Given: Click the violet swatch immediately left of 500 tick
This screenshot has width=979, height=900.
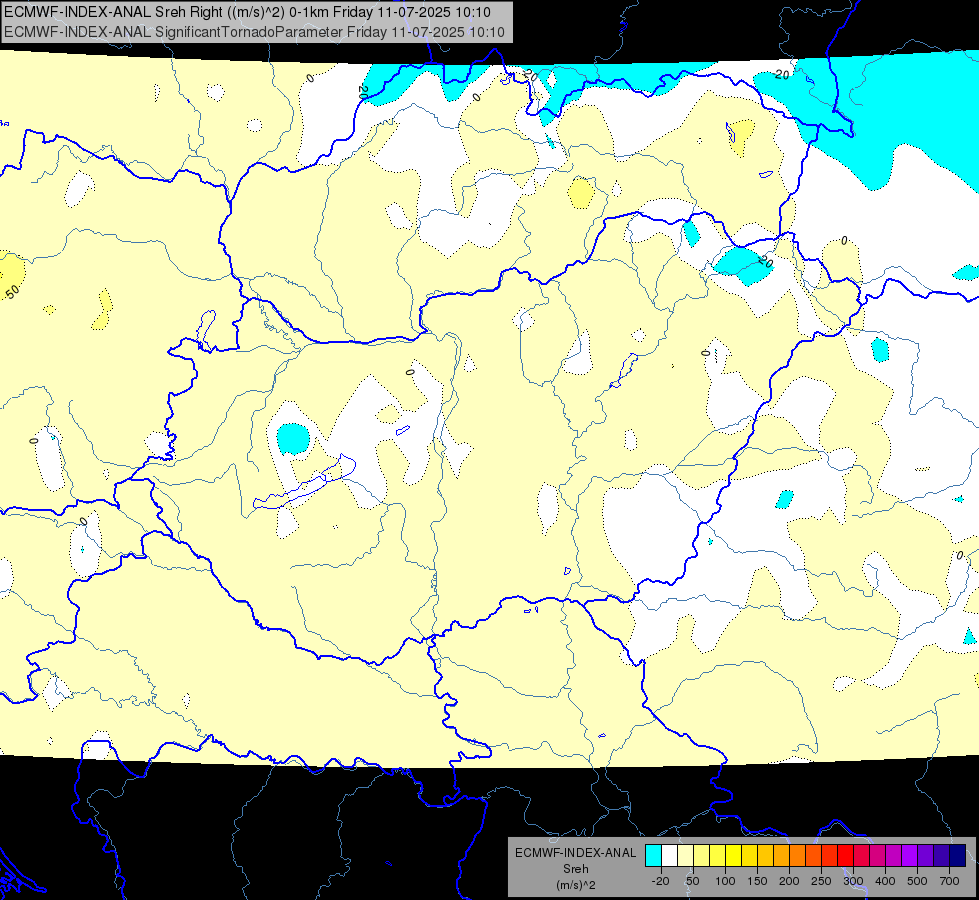Looking at the screenshot, I should point(910,856).
